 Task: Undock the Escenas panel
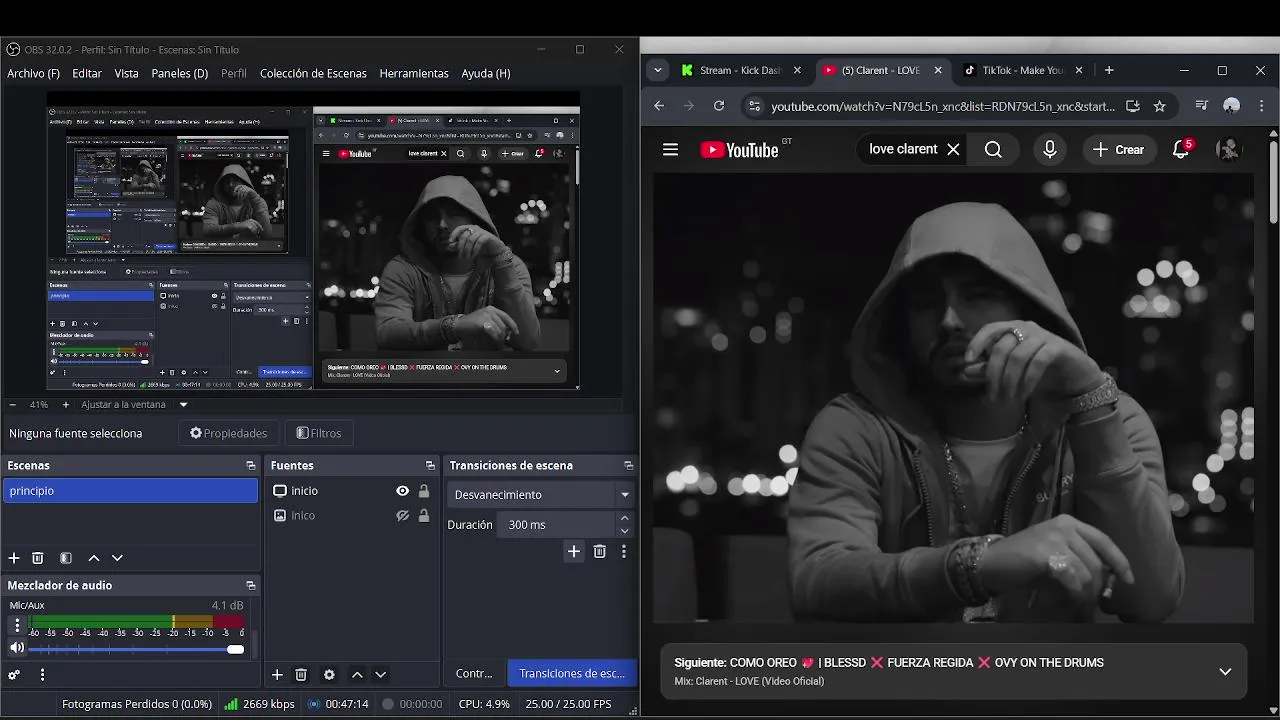(x=251, y=466)
